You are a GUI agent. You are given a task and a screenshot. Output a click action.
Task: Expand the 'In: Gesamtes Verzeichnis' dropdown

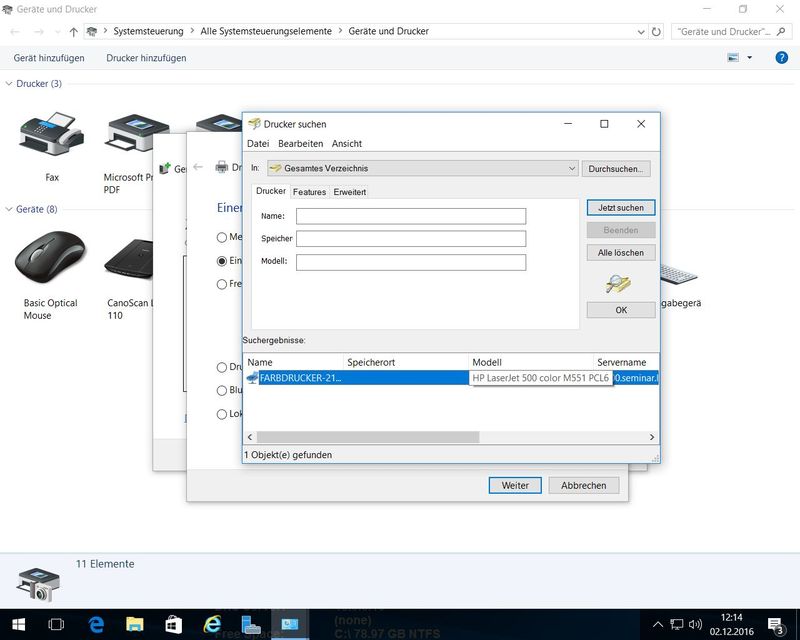pyautogui.click(x=571, y=169)
